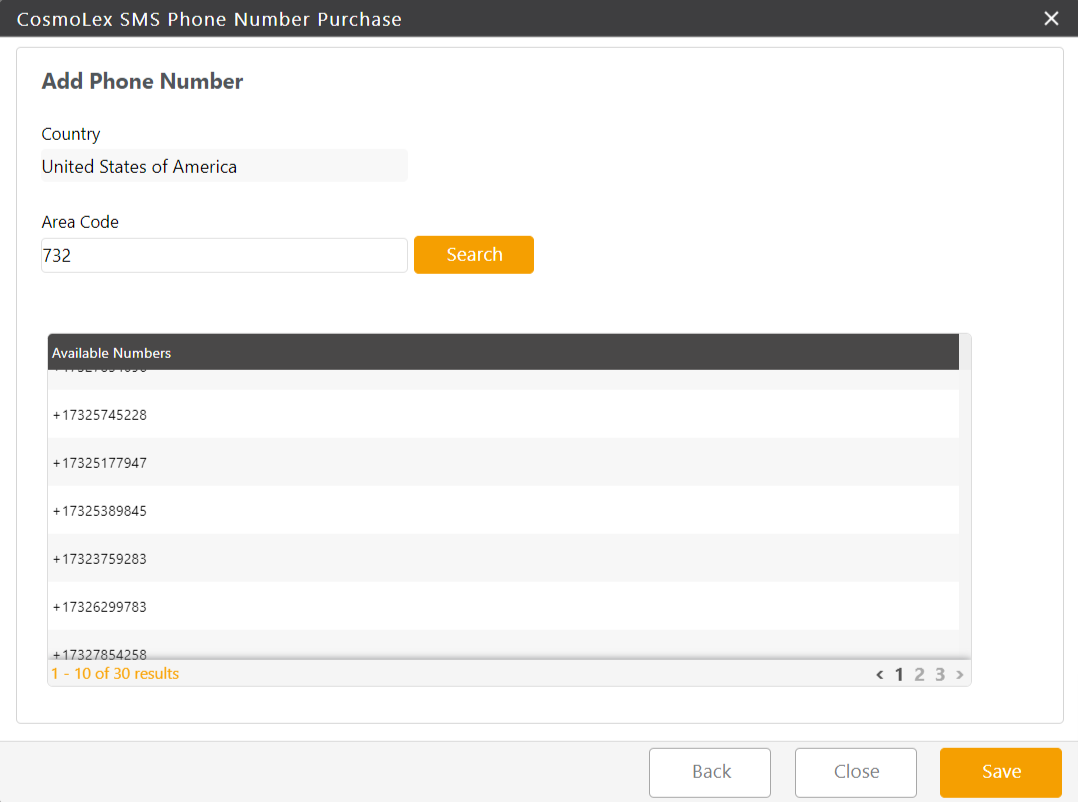This screenshot has height=802, width=1078.
Task: Choose phone number +17325389845
Action: coord(100,511)
